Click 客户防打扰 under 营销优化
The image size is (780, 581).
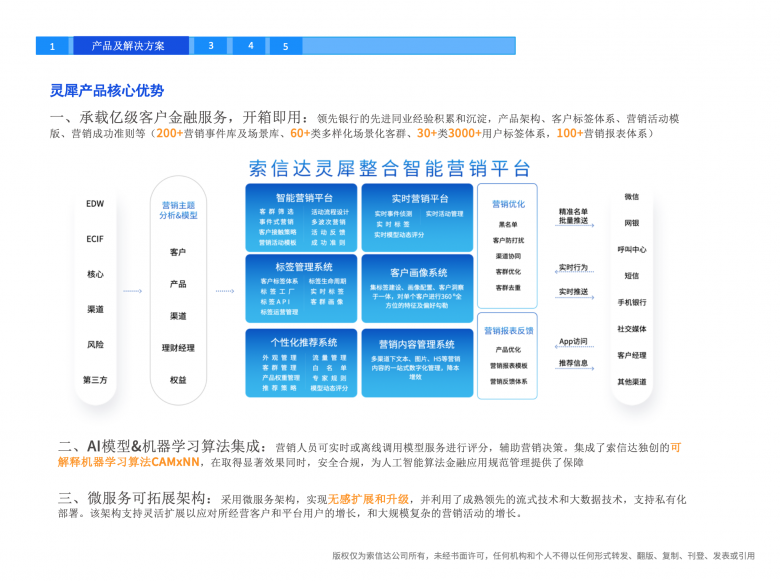[x=508, y=240]
